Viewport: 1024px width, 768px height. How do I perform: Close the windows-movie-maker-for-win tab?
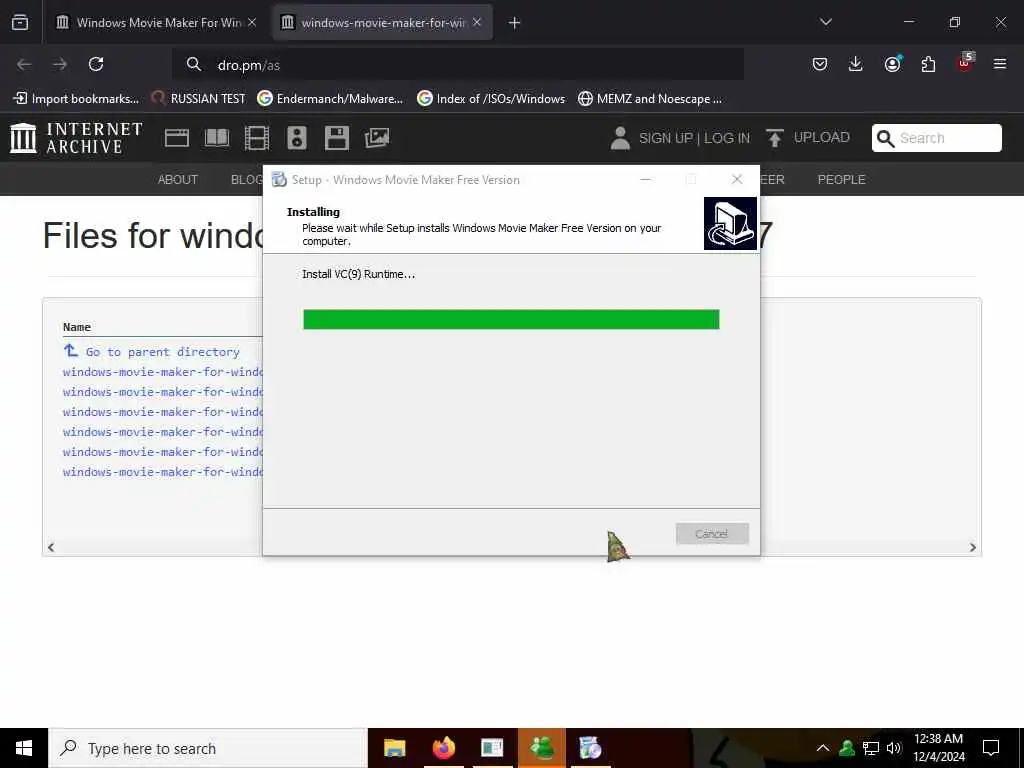pos(477,22)
